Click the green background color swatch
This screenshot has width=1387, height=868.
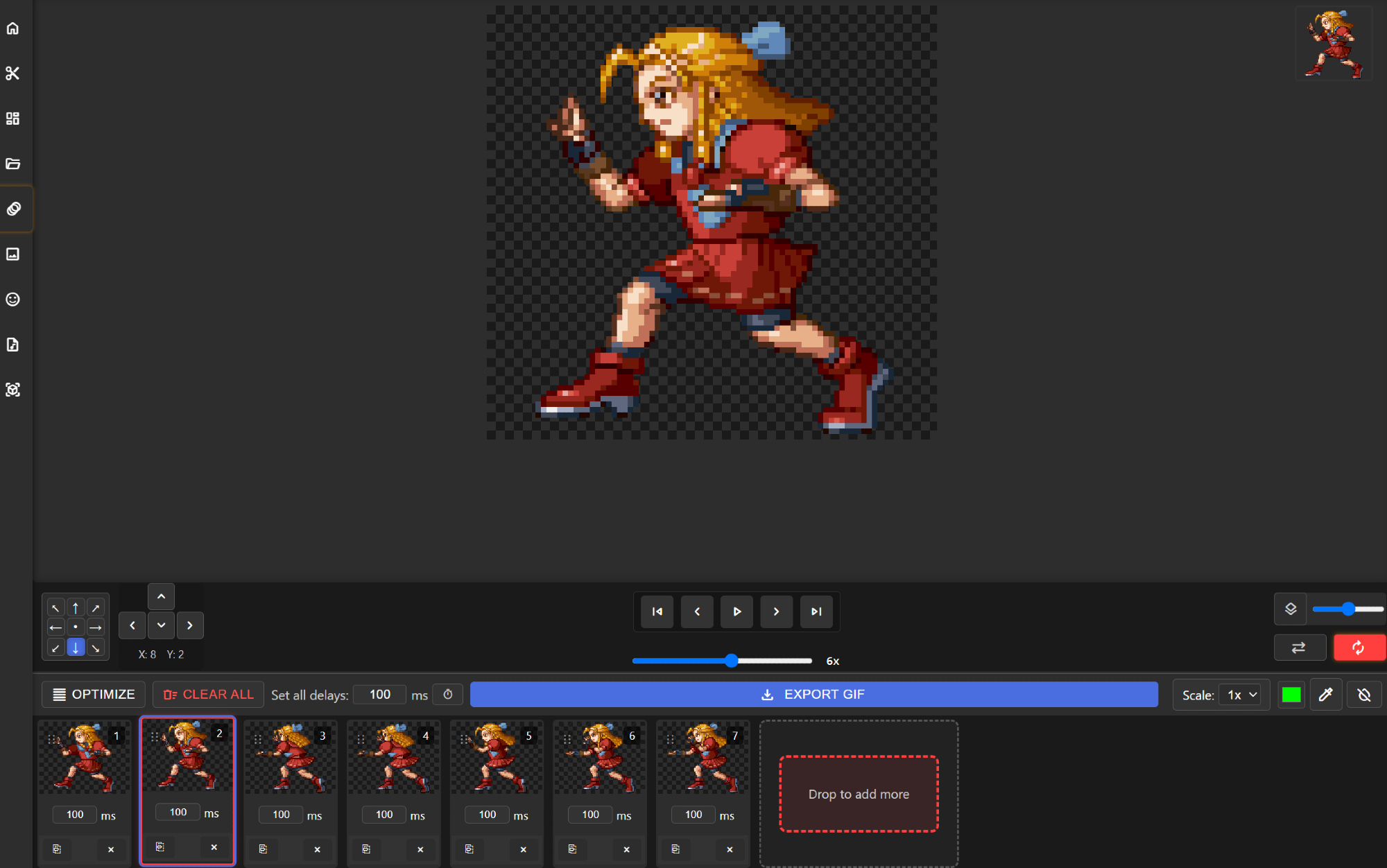click(1291, 695)
